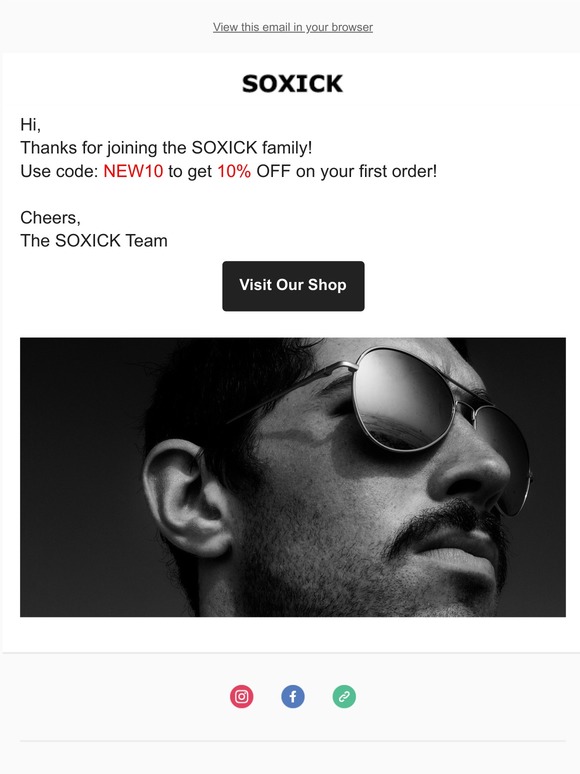
Task: Open the Facebook social icon
Action: [293, 697]
